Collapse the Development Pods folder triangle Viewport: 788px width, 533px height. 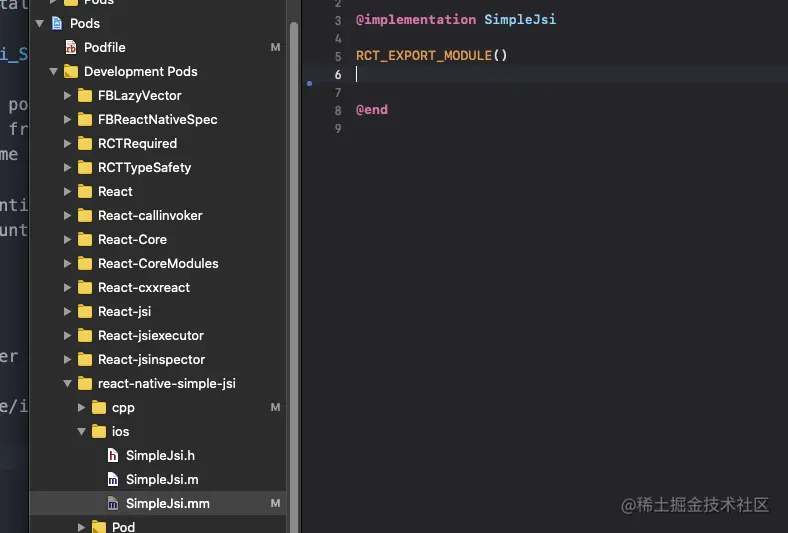[54, 72]
